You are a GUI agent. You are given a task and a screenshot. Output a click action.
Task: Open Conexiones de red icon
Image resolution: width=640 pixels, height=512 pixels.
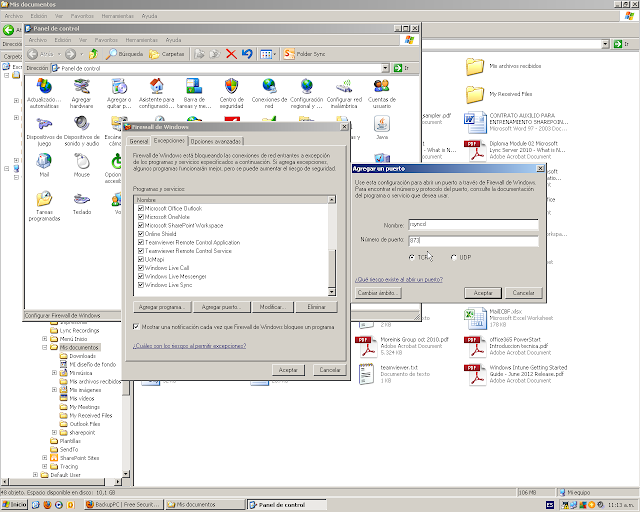pyautogui.click(x=269, y=93)
